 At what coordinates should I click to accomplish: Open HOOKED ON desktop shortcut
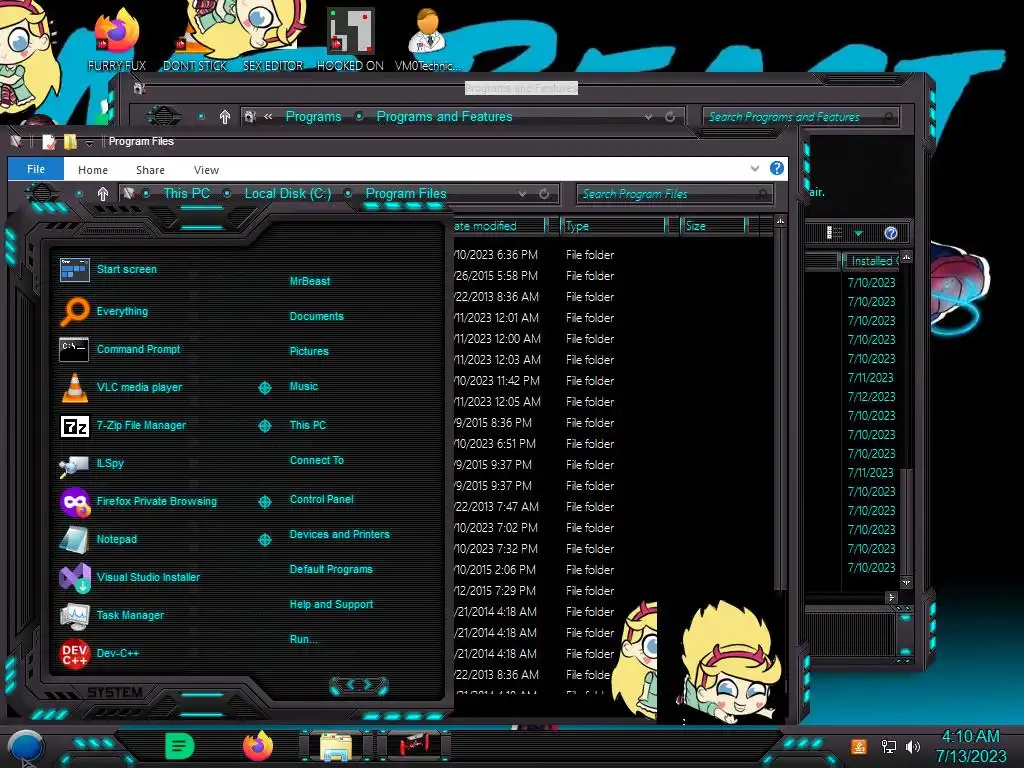pyautogui.click(x=350, y=39)
